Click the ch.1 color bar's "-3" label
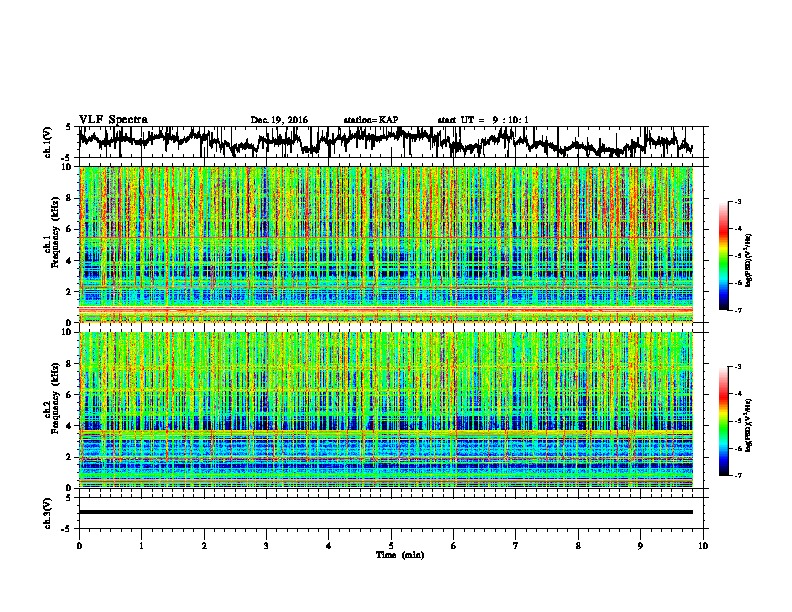792x612 pixels. [x=738, y=201]
